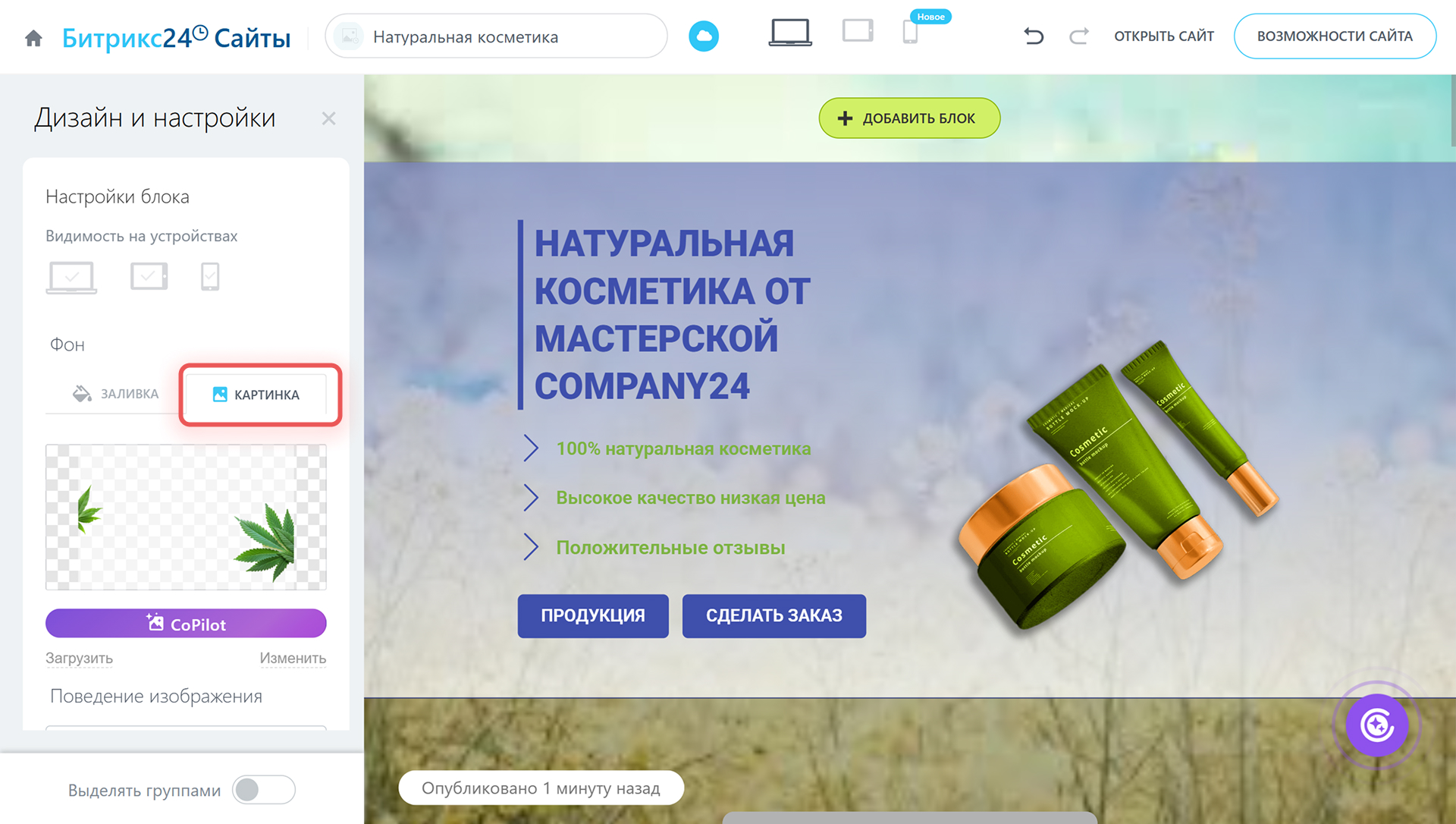Open the purple CoPilot assistant bubble
This screenshot has width=1456, height=824.
pos(1376,725)
